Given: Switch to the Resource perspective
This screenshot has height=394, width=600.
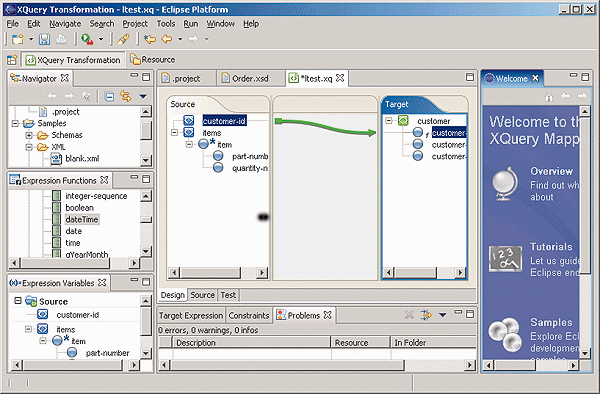Looking at the screenshot, I should click(x=153, y=60).
